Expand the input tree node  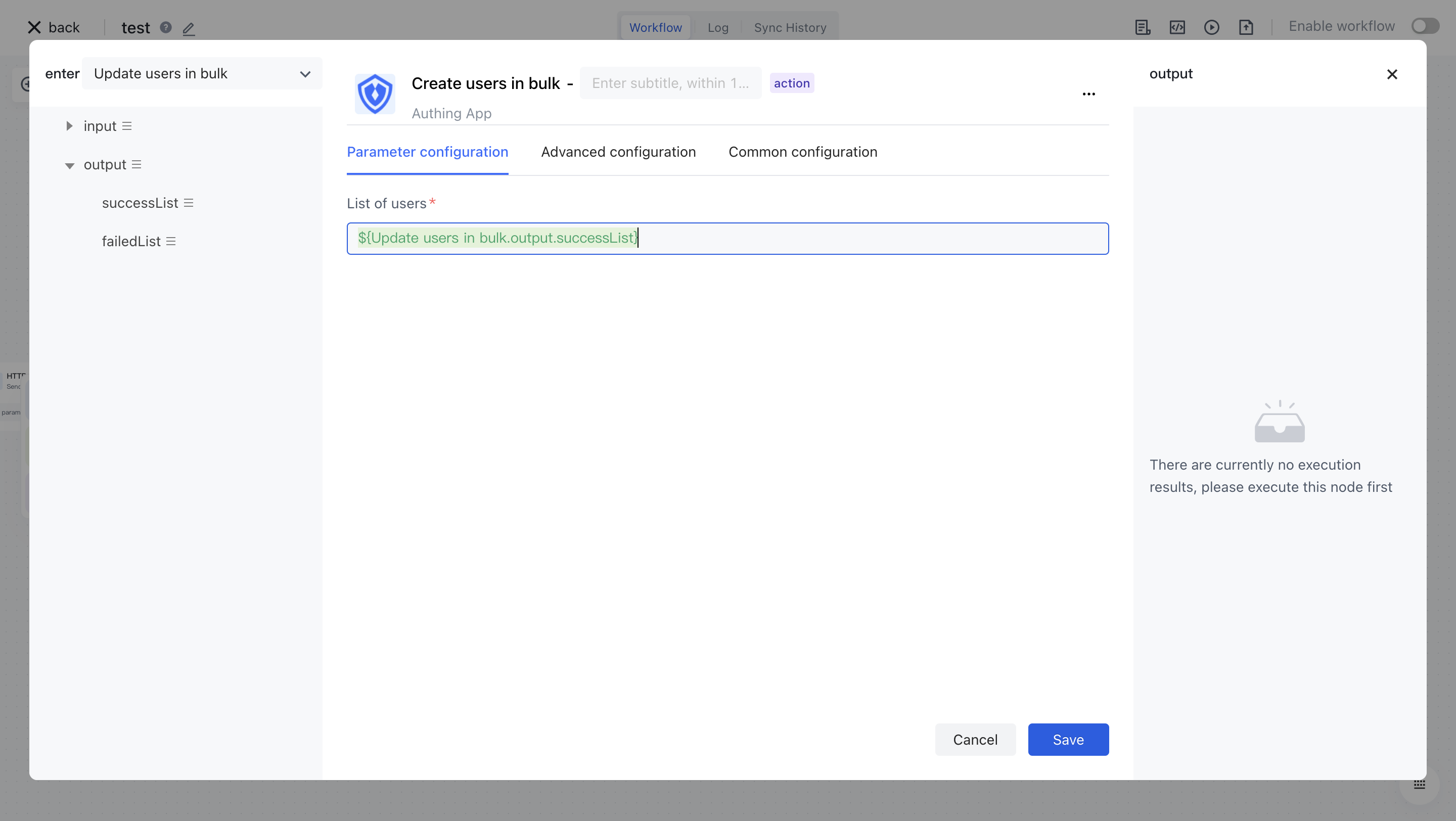pos(70,126)
